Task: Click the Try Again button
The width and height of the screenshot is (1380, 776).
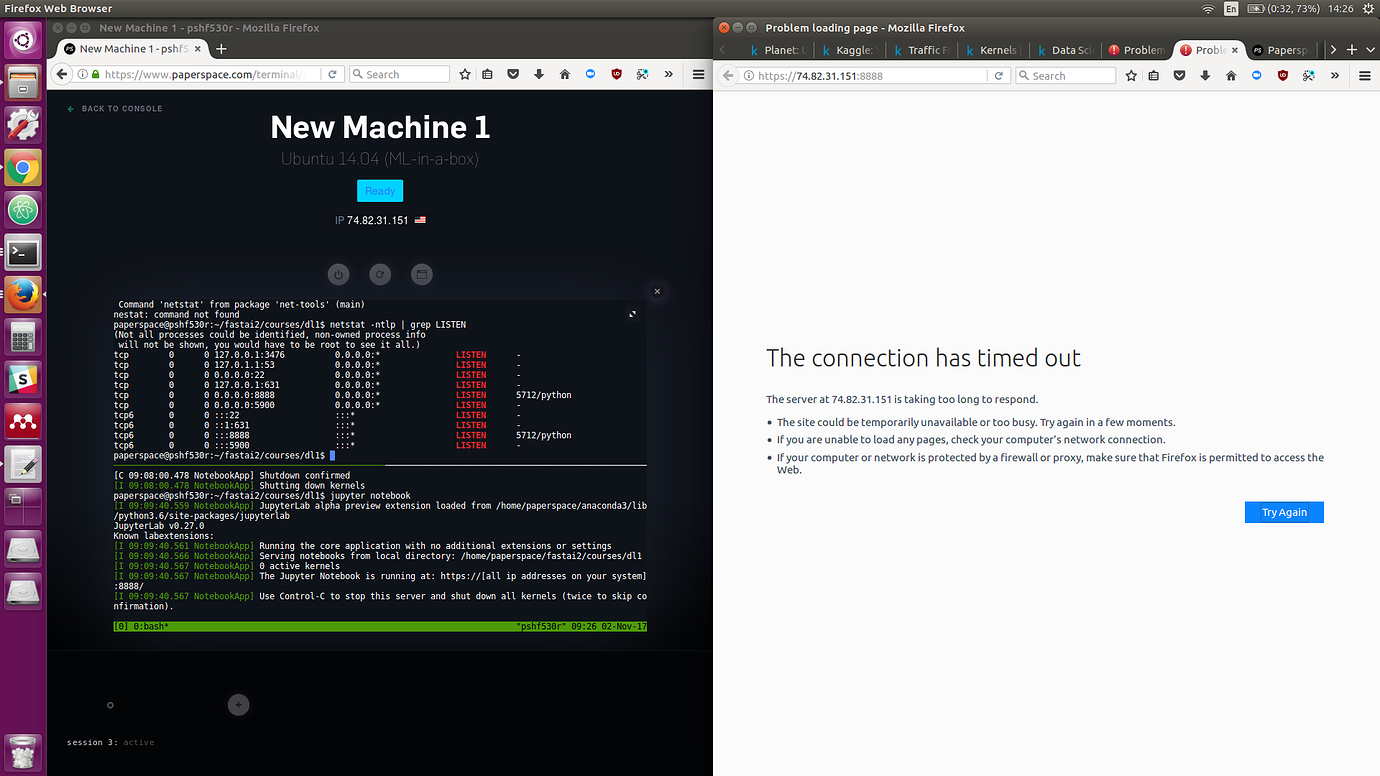Action: point(1284,511)
